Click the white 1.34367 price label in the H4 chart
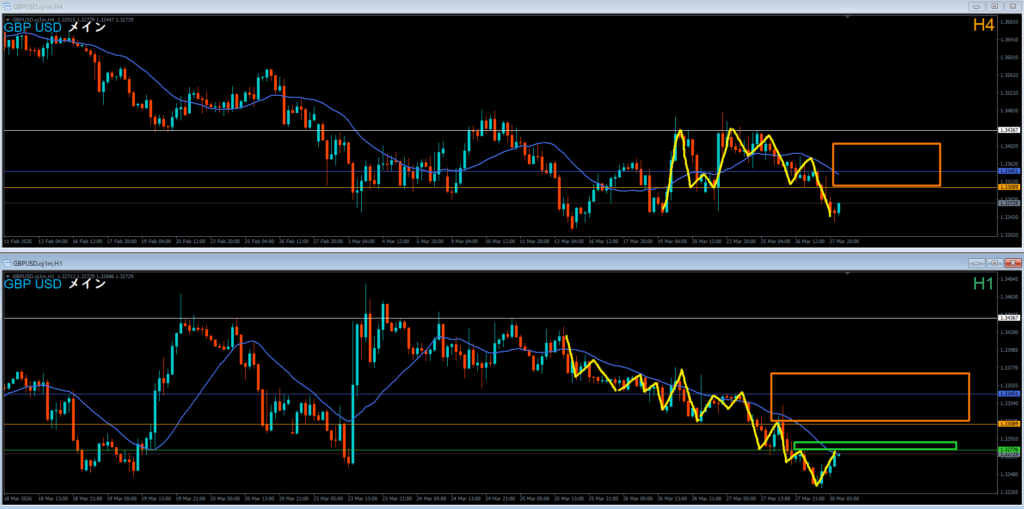This screenshot has height=509, width=1024. pos(1008,130)
